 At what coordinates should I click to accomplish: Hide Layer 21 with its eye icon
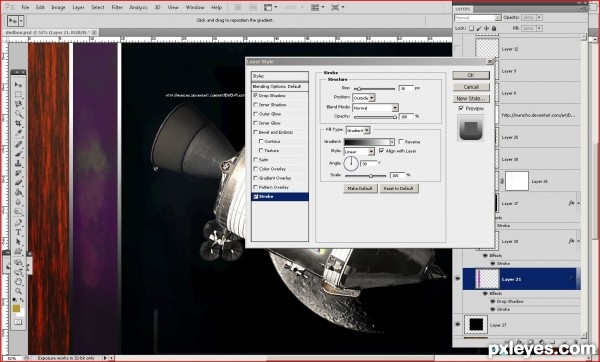click(x=457, y=279)
